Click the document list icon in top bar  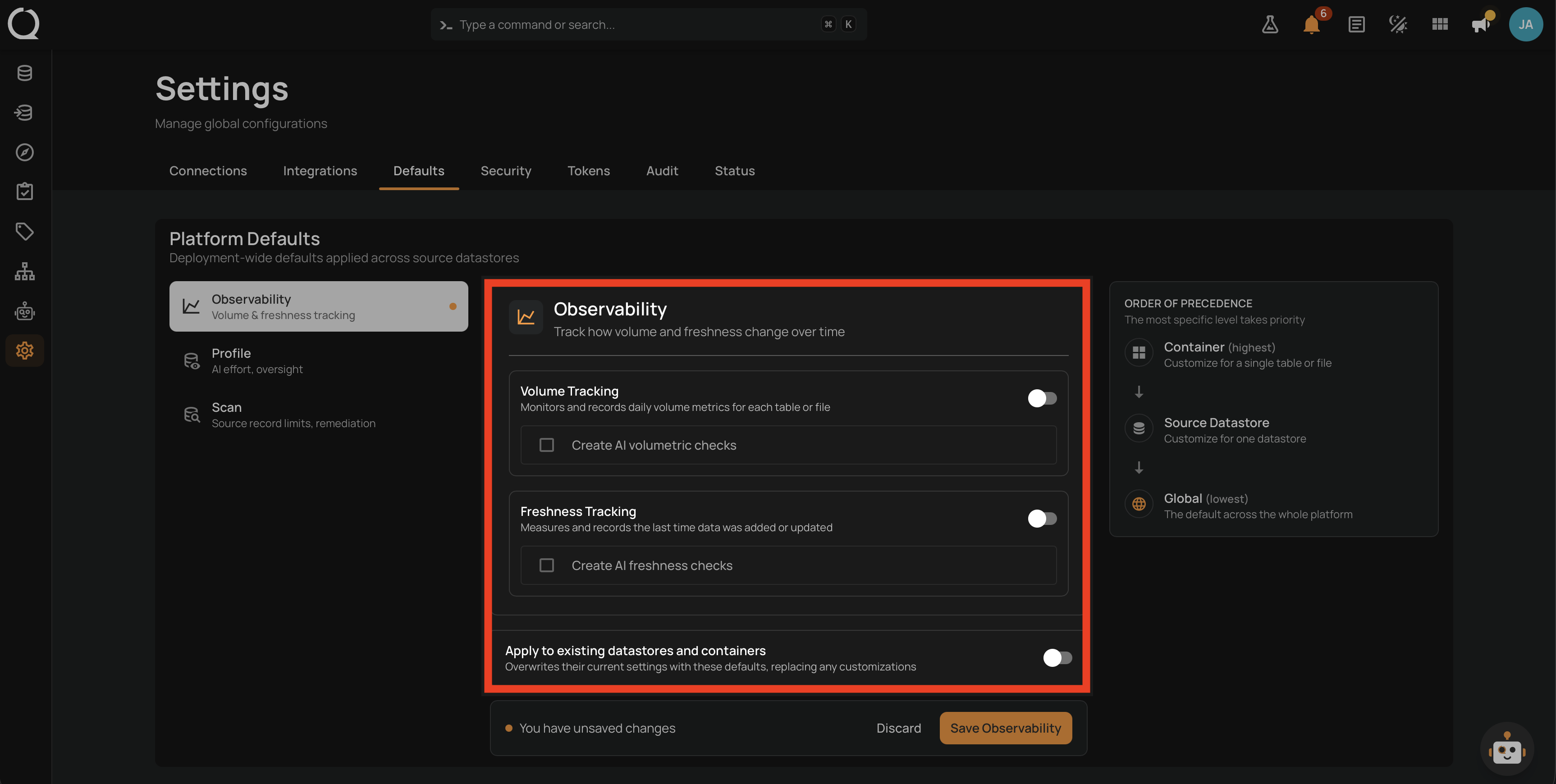(x=1356, y=25)
